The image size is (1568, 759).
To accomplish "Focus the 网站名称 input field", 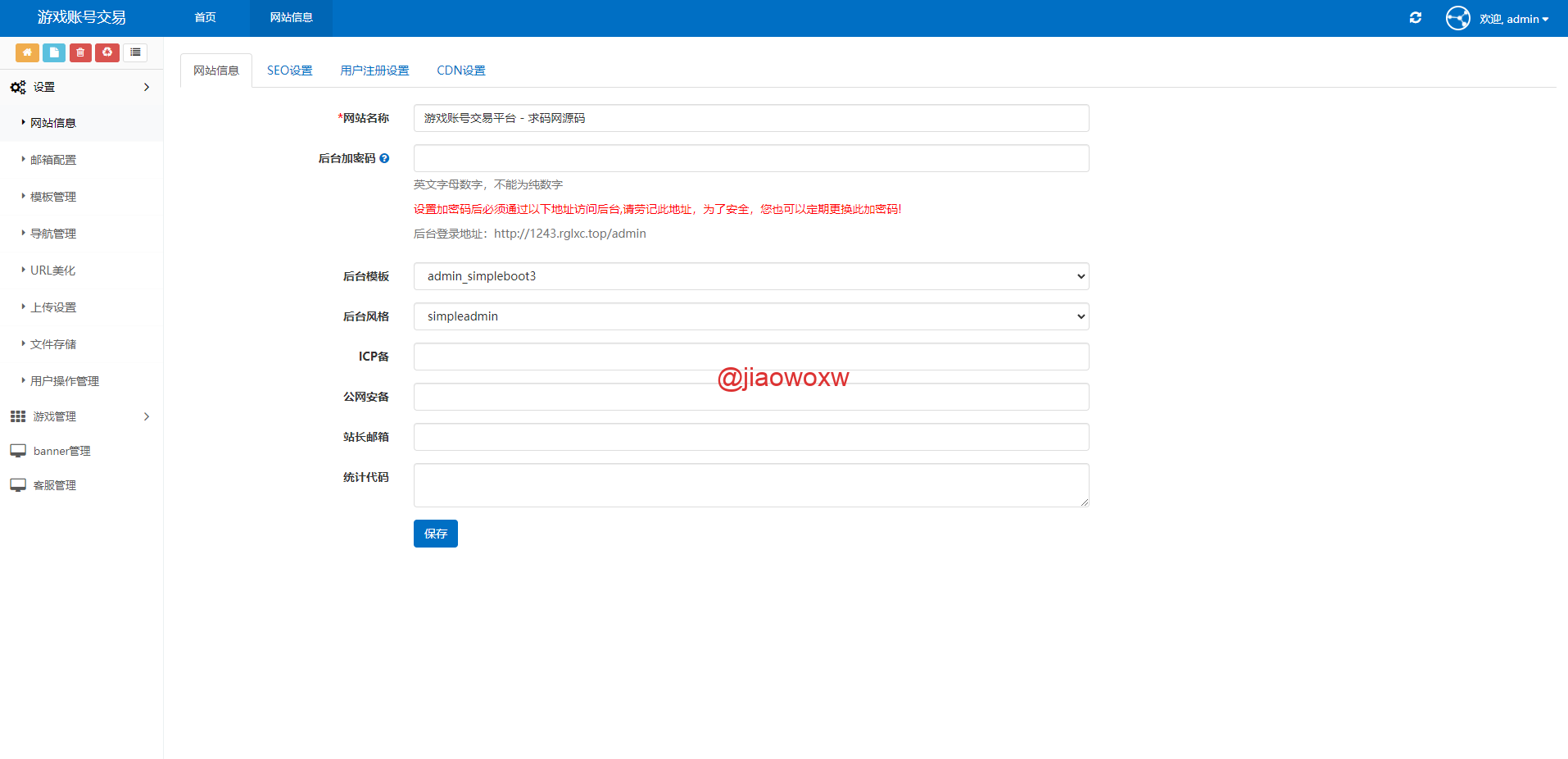I will [751, 118].
